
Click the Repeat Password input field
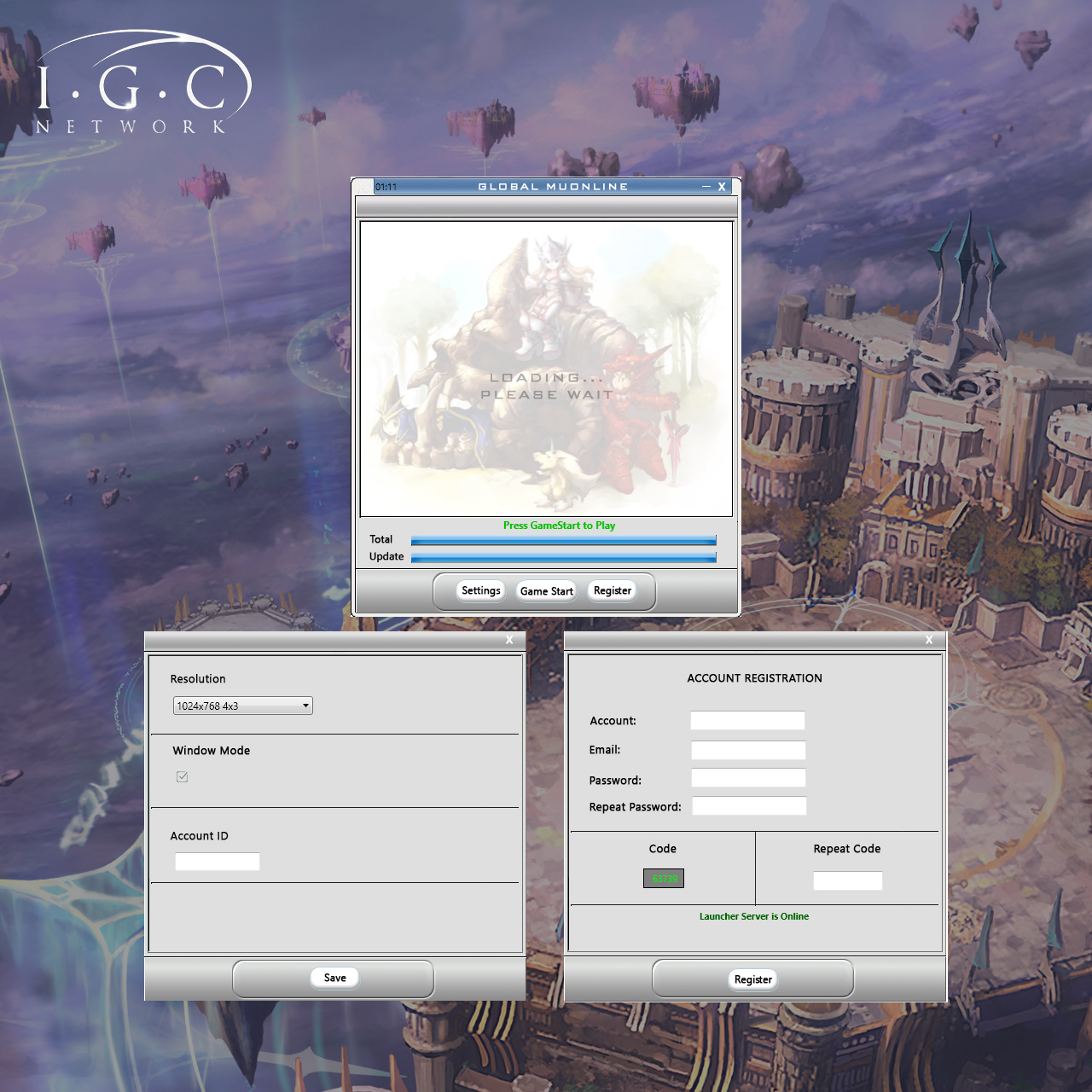pyautogui.click(x=748, y=805)
